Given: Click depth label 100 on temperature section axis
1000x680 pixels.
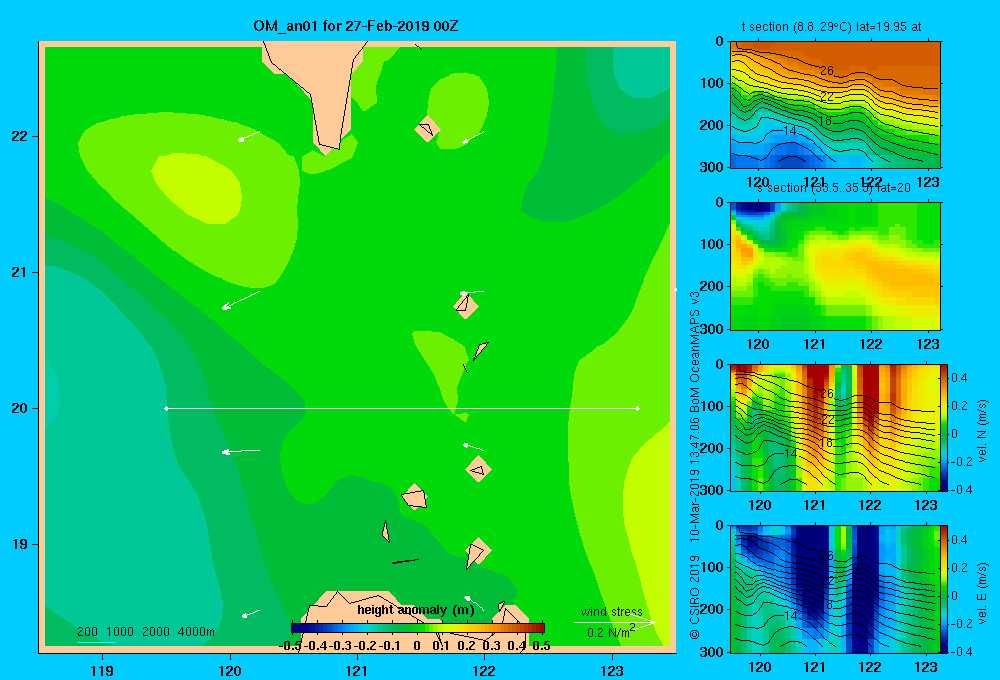Looking at the screenshot, I should click(x=712, y=84).
